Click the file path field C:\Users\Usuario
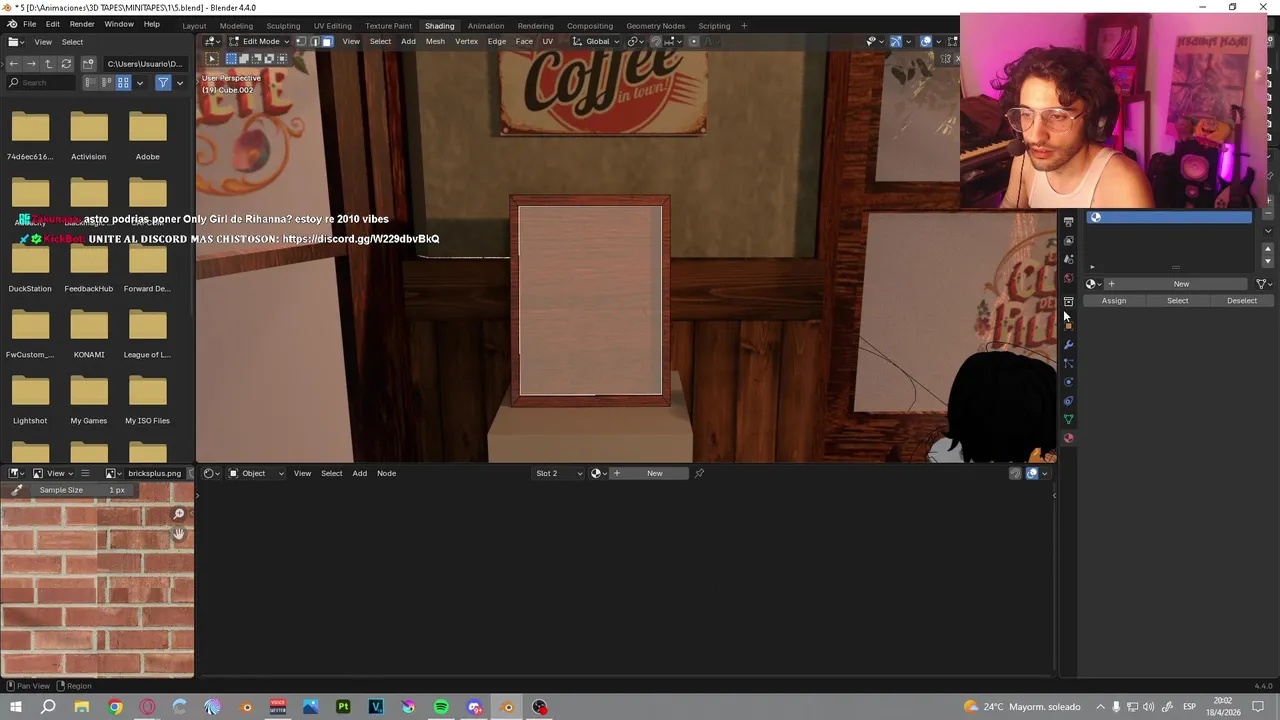The height and width of the screenshot is (720, 1280). tap(145, 64)
